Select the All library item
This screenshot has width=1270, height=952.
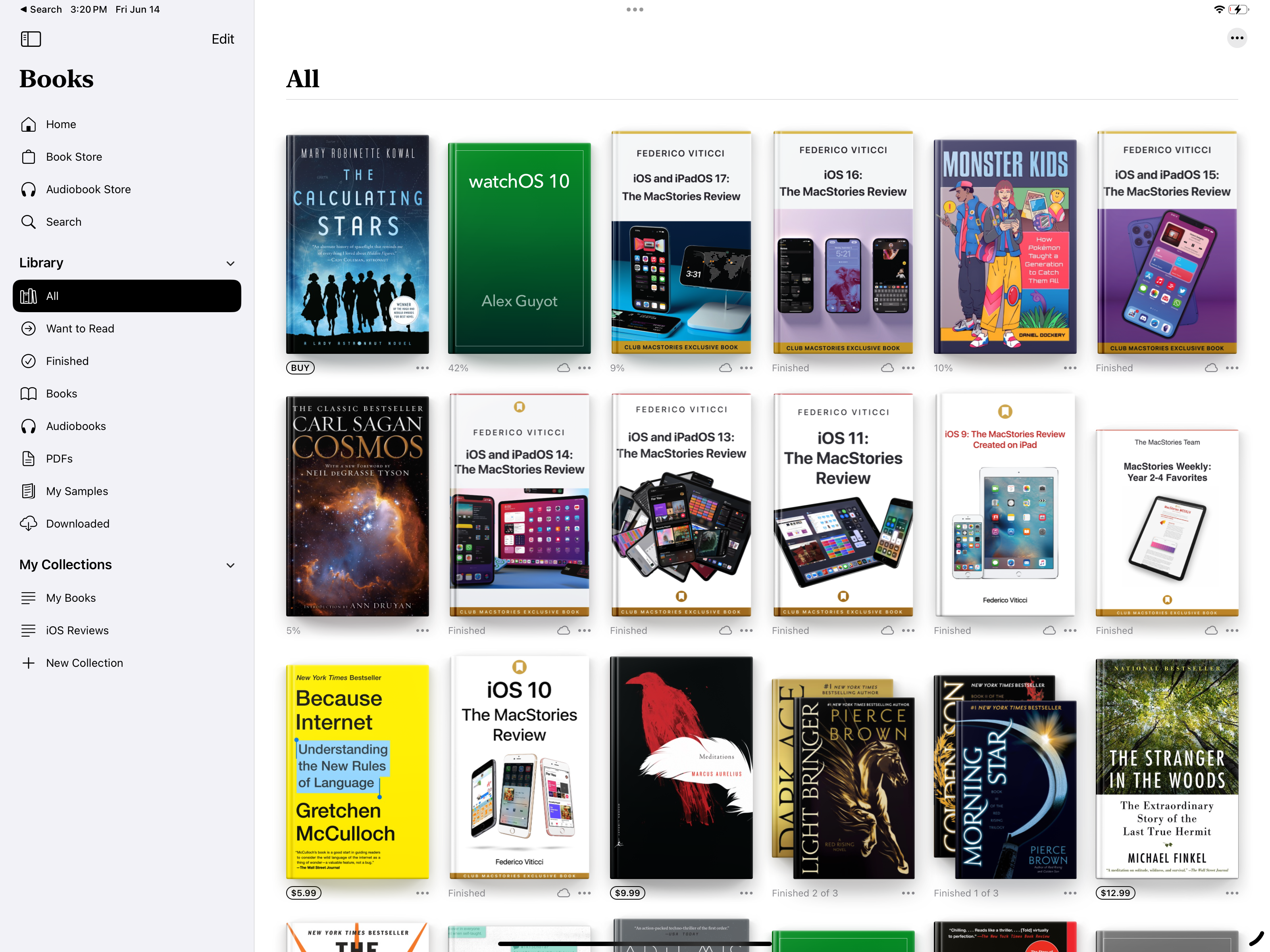coord(127,296)
